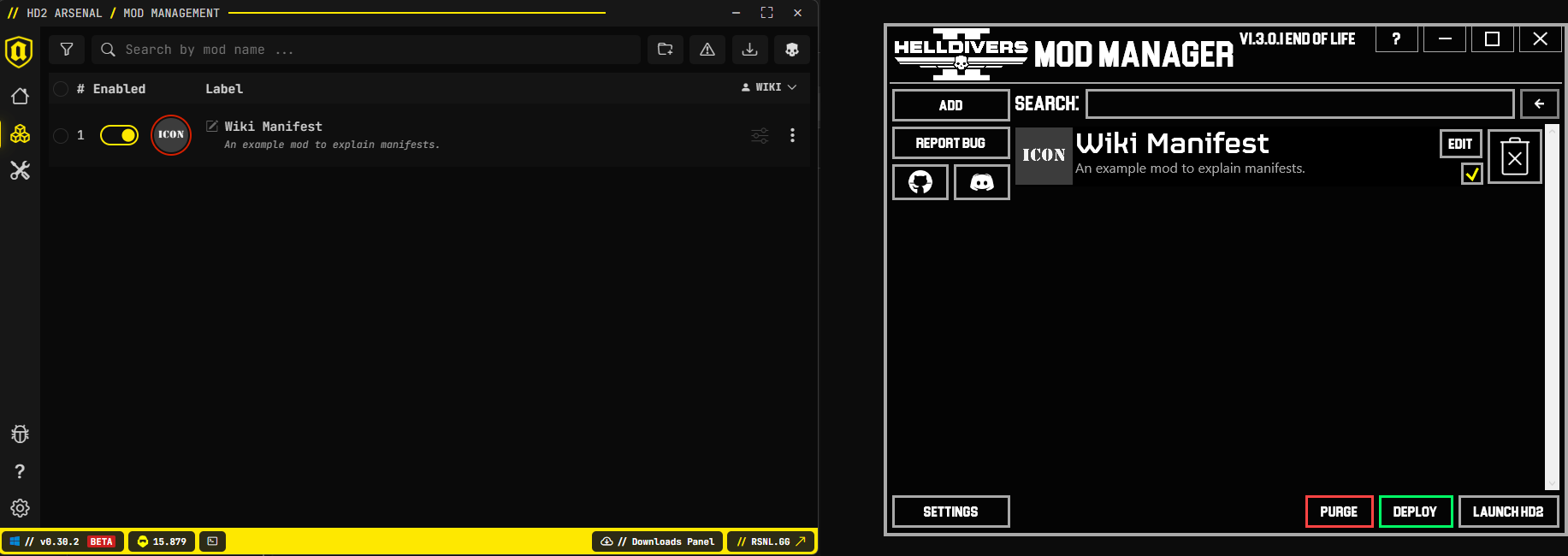Expand the WIKI profile dropdown
Screen dimensions: 1568x556
point(769,87)
